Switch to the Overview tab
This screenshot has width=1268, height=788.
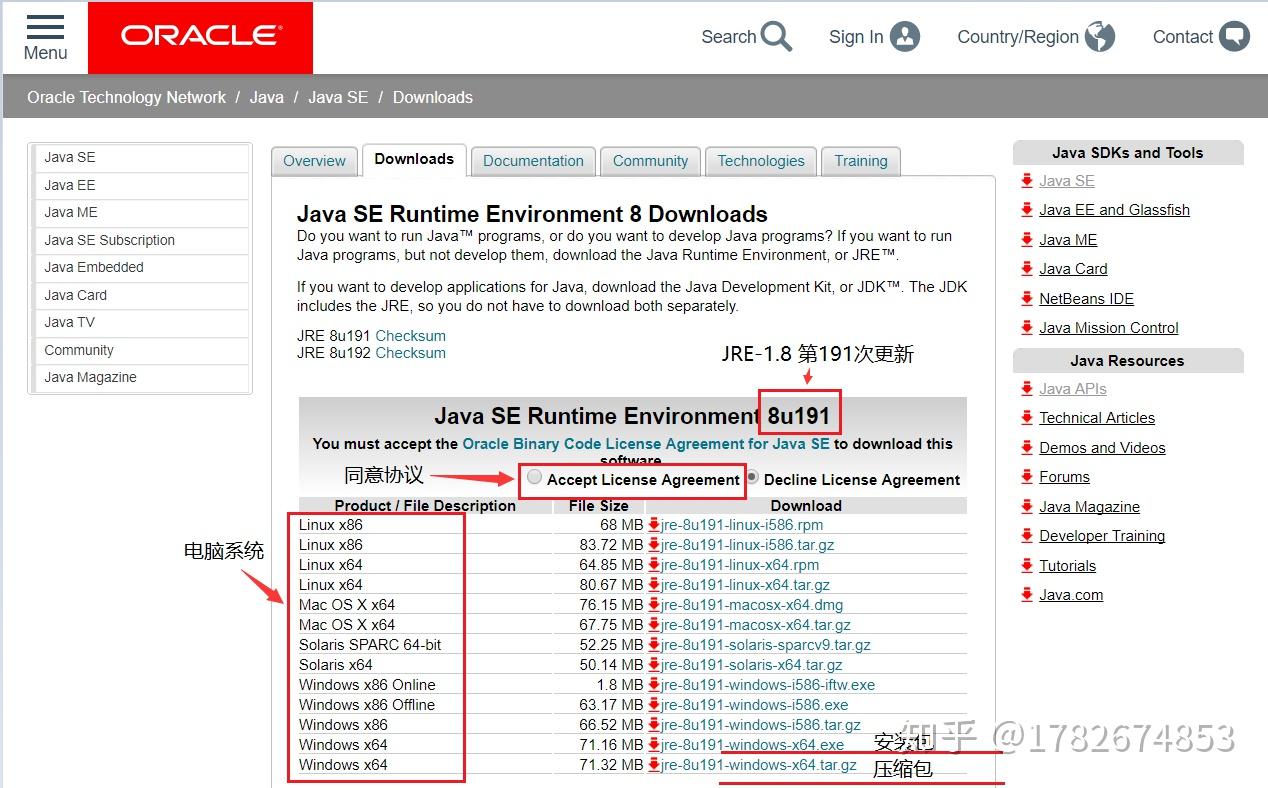click(314, 161)
